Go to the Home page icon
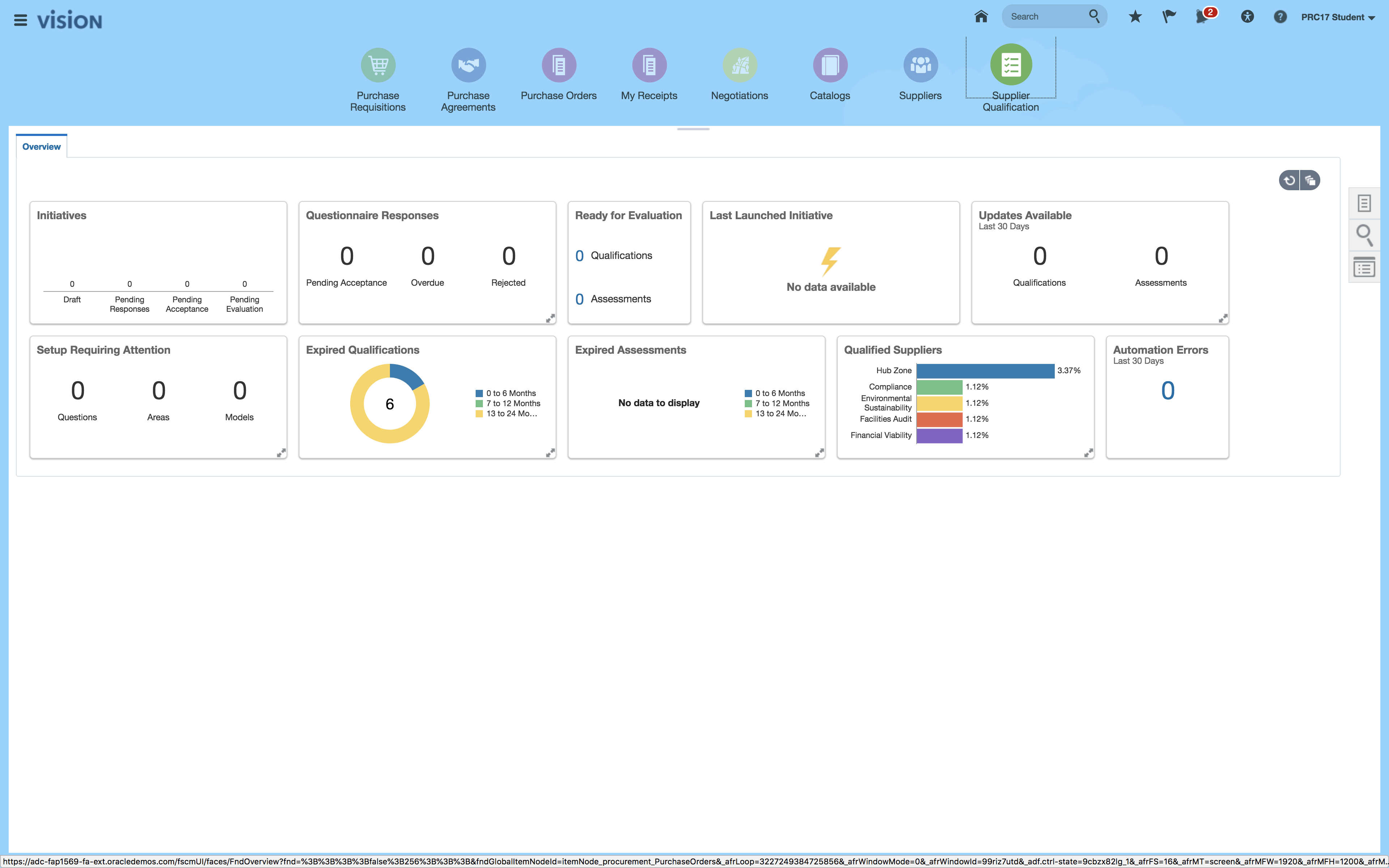 click(981, 17)
